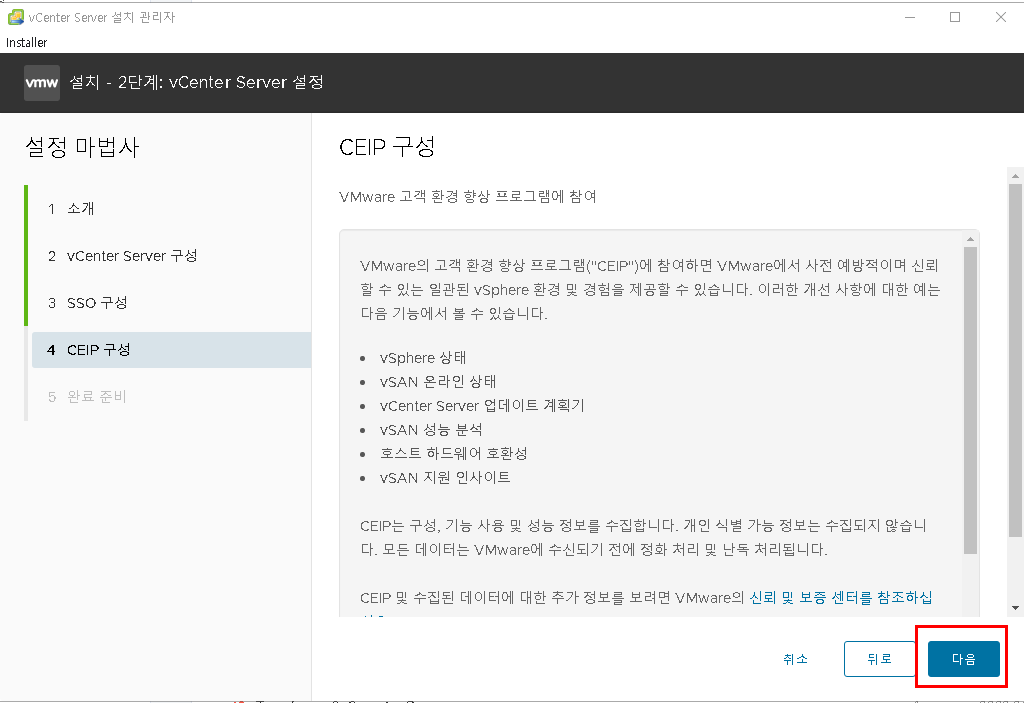Click the 뒤로 button
1024x703 pixels.
[x=879, y=659]
